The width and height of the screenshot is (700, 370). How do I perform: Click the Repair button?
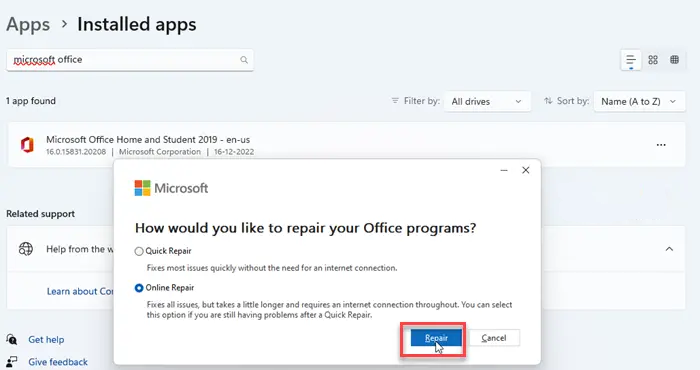click(x=436, y=338)
